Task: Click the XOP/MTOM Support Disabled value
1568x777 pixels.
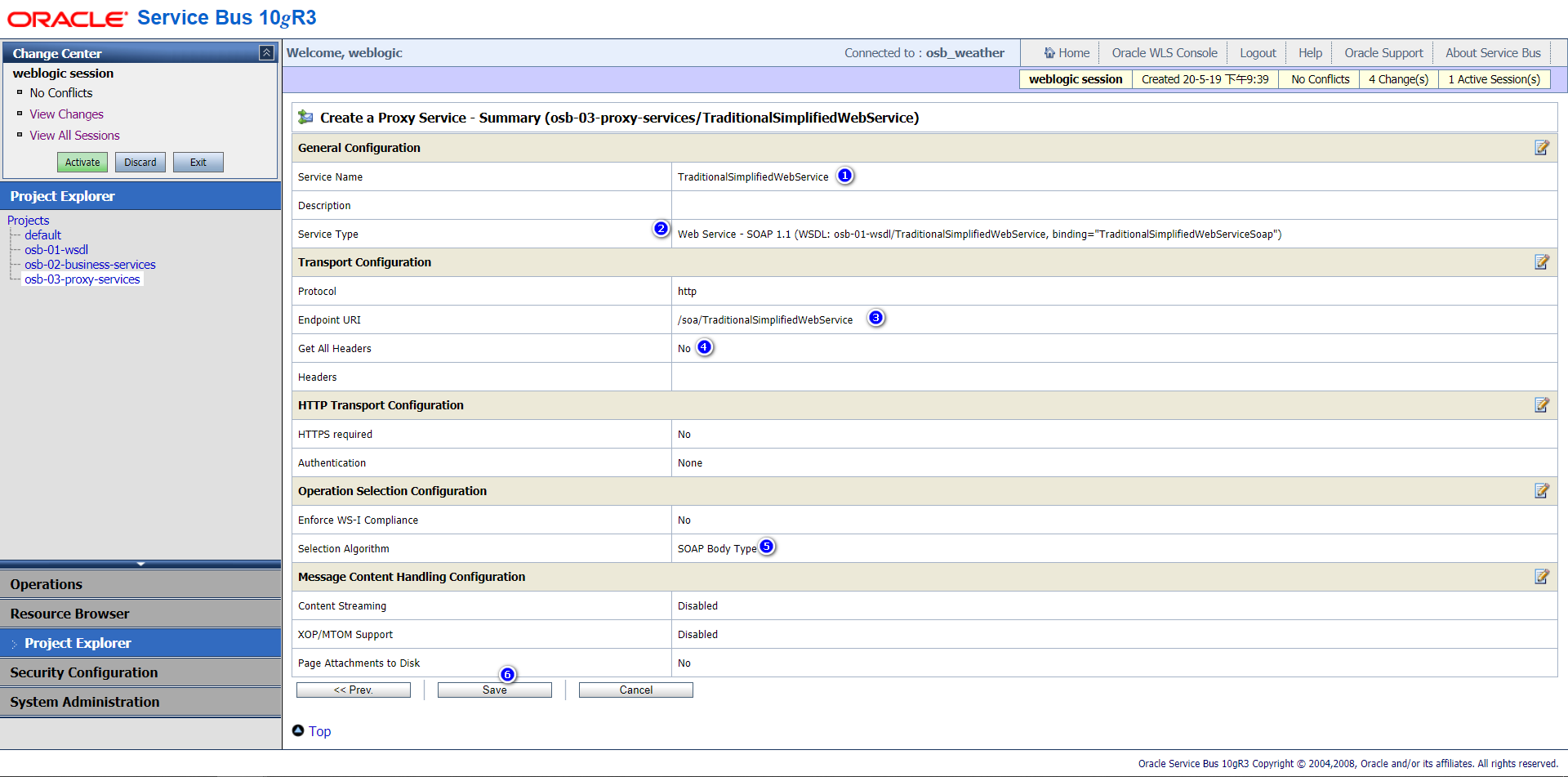Action: pos(697,635)
